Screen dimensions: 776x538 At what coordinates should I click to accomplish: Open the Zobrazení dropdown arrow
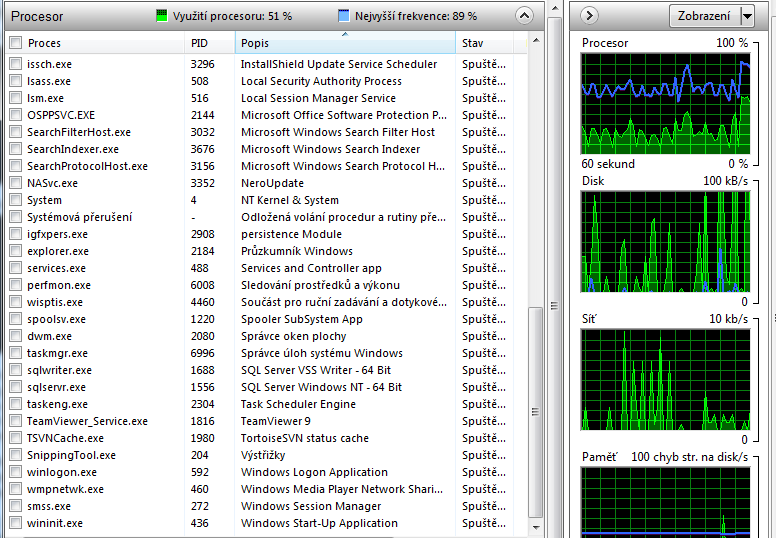747,16
